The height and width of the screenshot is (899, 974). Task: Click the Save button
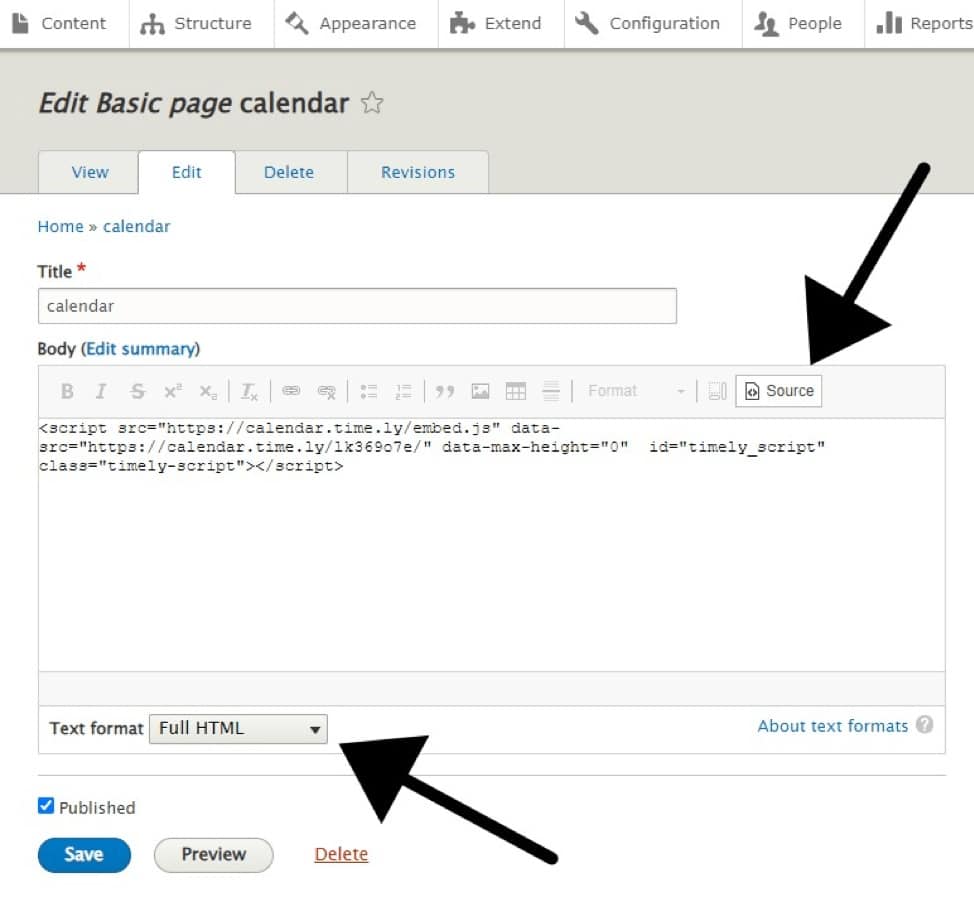coord(84,855)
